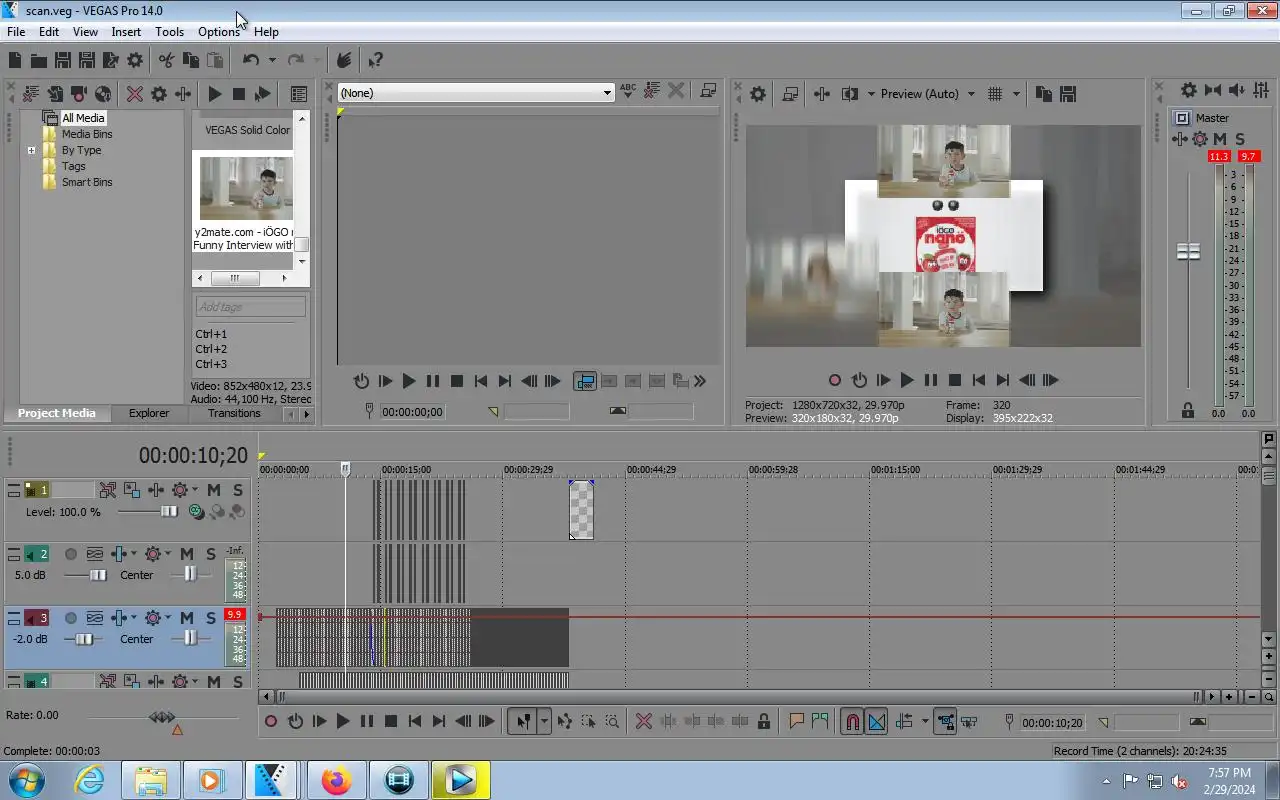Create a new project with toolbar icon
Image resolution: width=1280 pixels, height=800 pixels.
15,60
